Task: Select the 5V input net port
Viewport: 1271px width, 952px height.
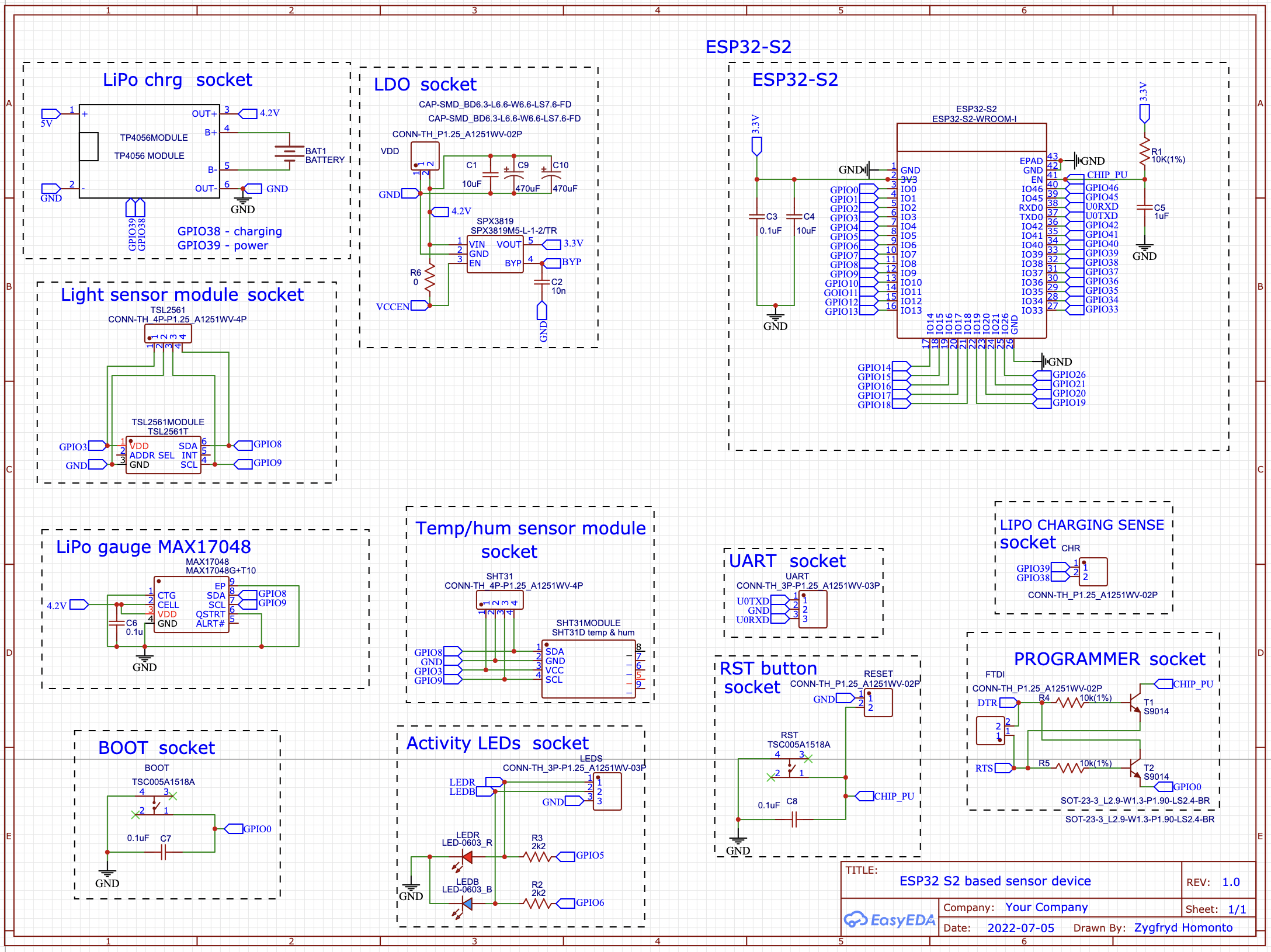Action: pos(51,114)
